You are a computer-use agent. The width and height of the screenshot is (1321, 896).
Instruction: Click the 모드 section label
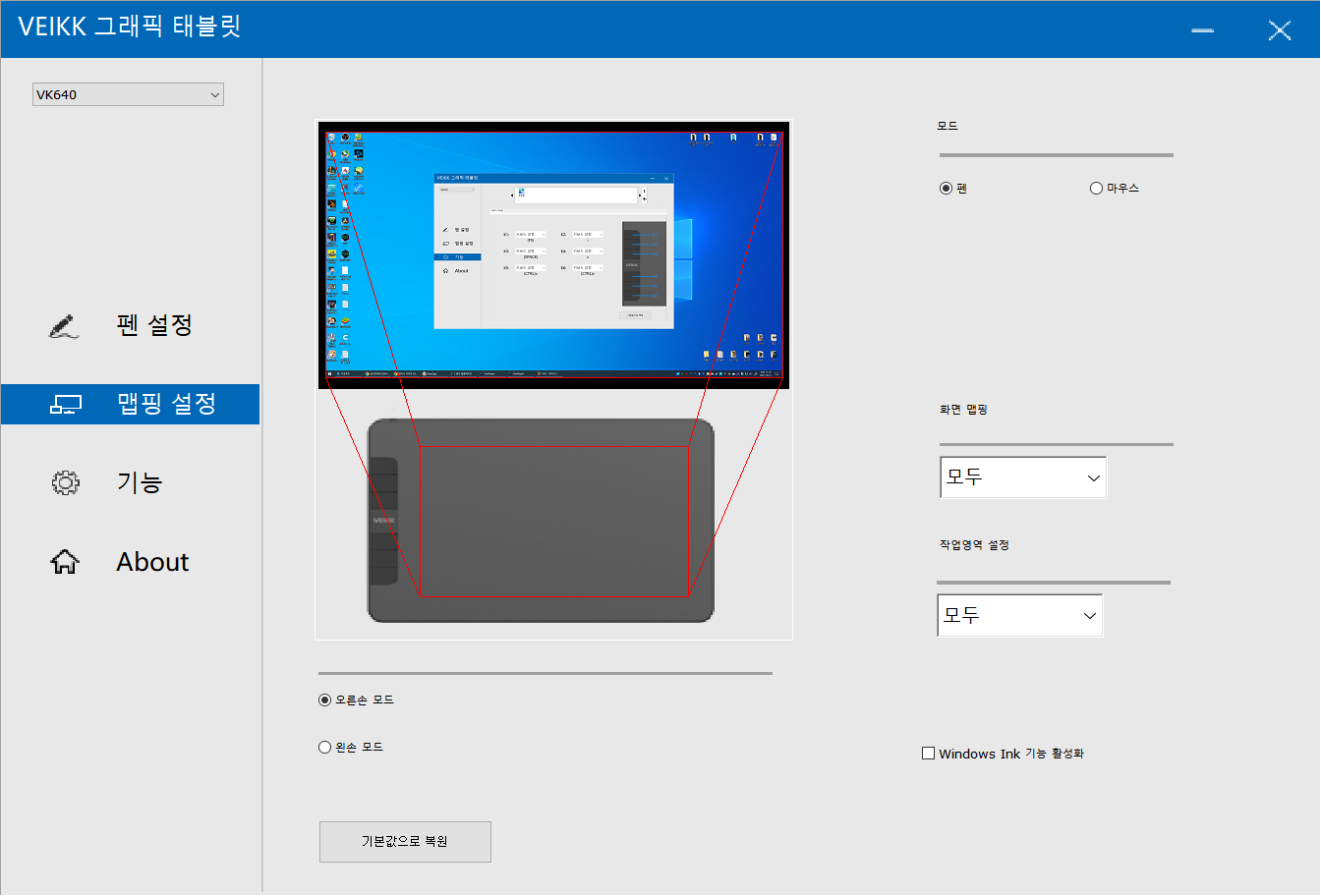[948, 126]
